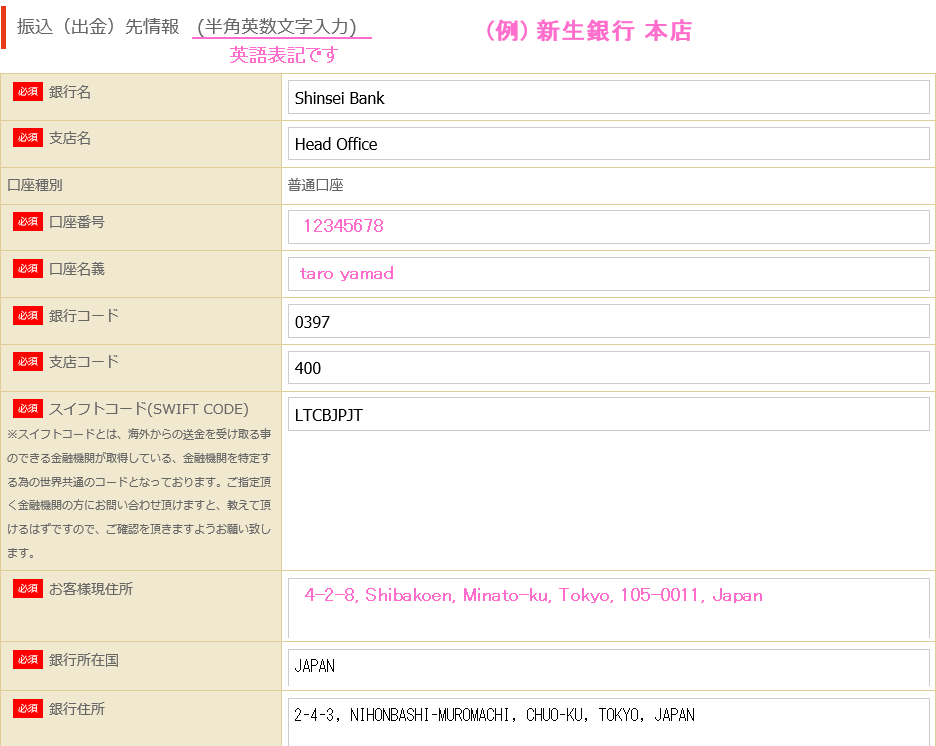Click the 口座番号 label
Screen dimensions: 936x746
pyautogui.click(x=76, y=222)
